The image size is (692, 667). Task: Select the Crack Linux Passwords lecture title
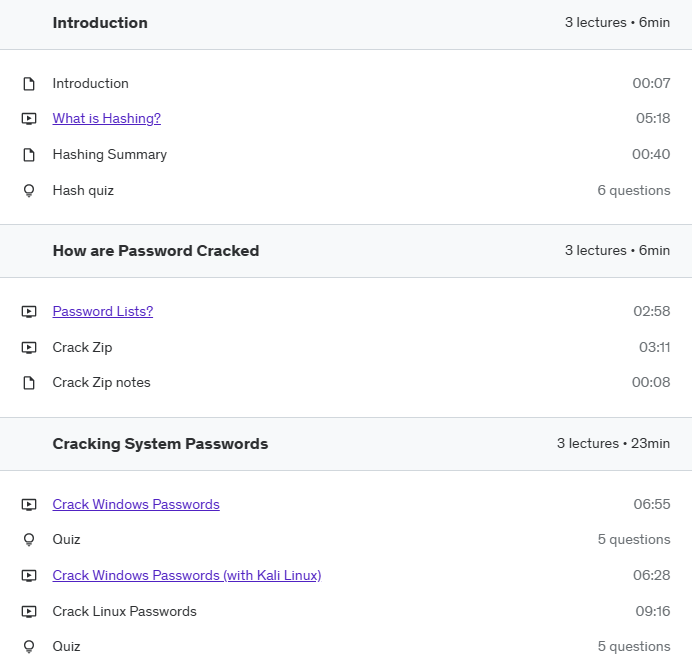(x=124, y=611)
